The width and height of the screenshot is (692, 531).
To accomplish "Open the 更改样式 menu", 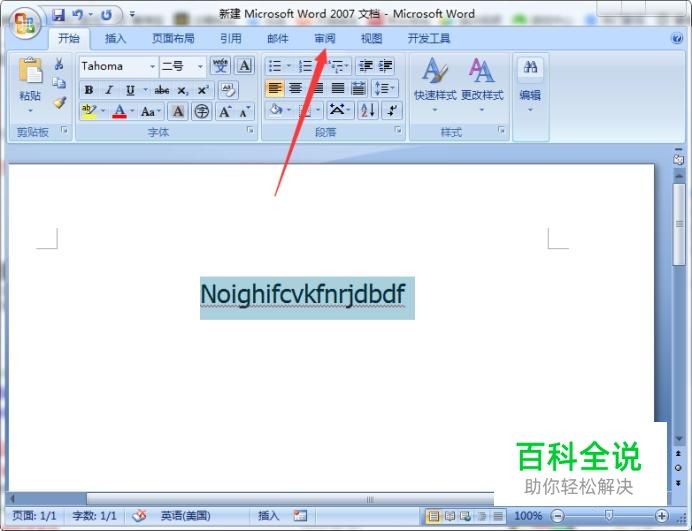I will coord(482,84).
